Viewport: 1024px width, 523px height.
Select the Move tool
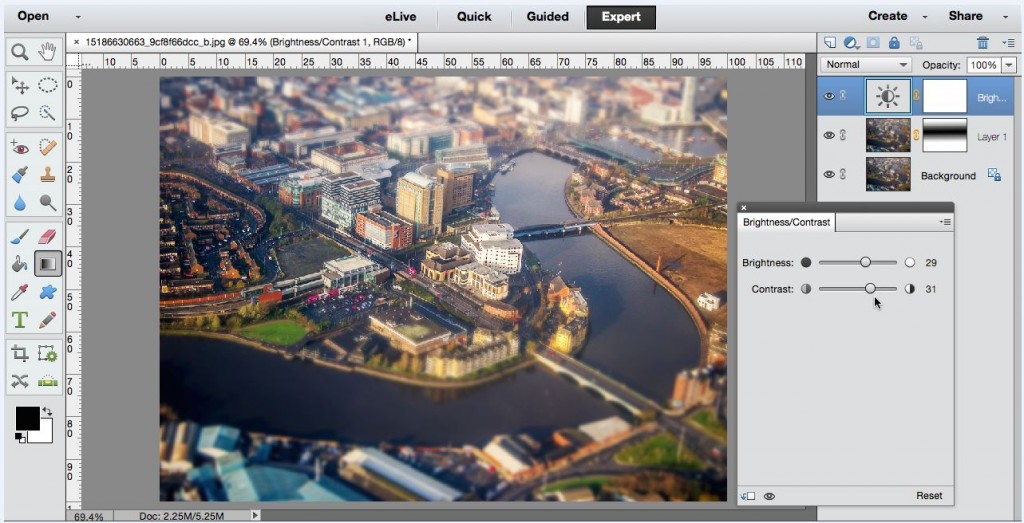point(20,86)
